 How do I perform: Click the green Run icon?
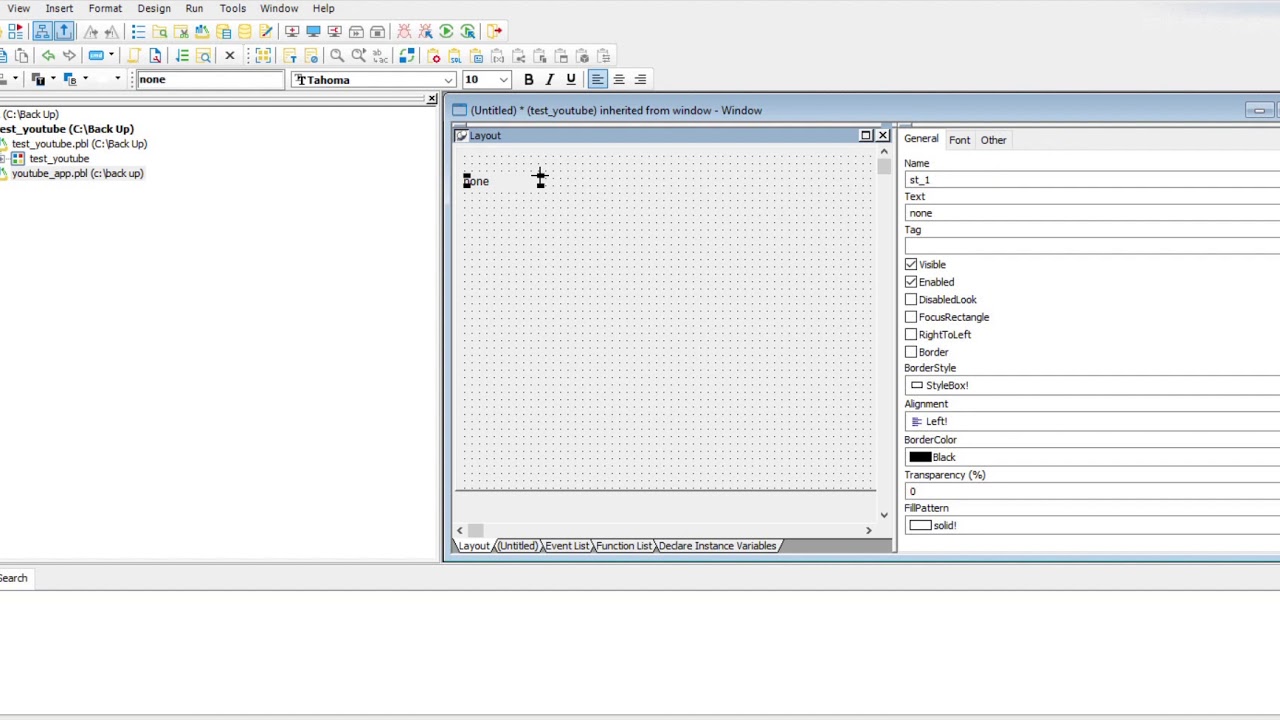coord(446,32)
